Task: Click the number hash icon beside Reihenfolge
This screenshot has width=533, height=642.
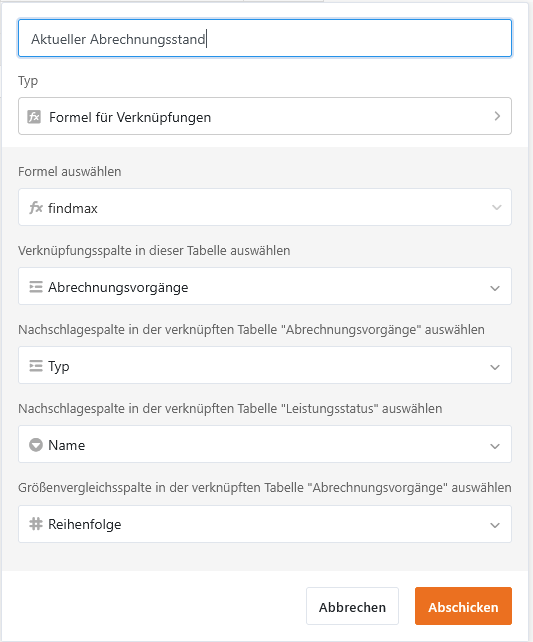Action: click(x=36, y=524)
